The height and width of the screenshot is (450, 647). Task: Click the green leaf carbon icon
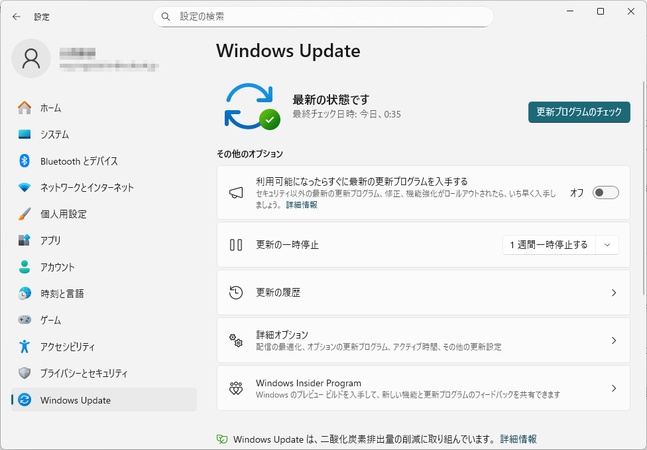[x=222, y=439]
